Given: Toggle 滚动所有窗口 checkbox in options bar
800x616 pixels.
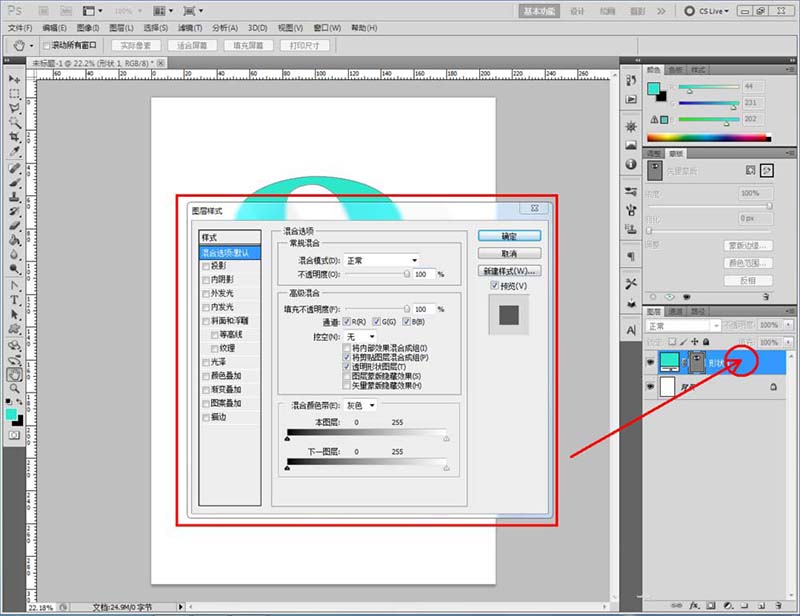Looking at the screenshot, I should tap(46, 45).
